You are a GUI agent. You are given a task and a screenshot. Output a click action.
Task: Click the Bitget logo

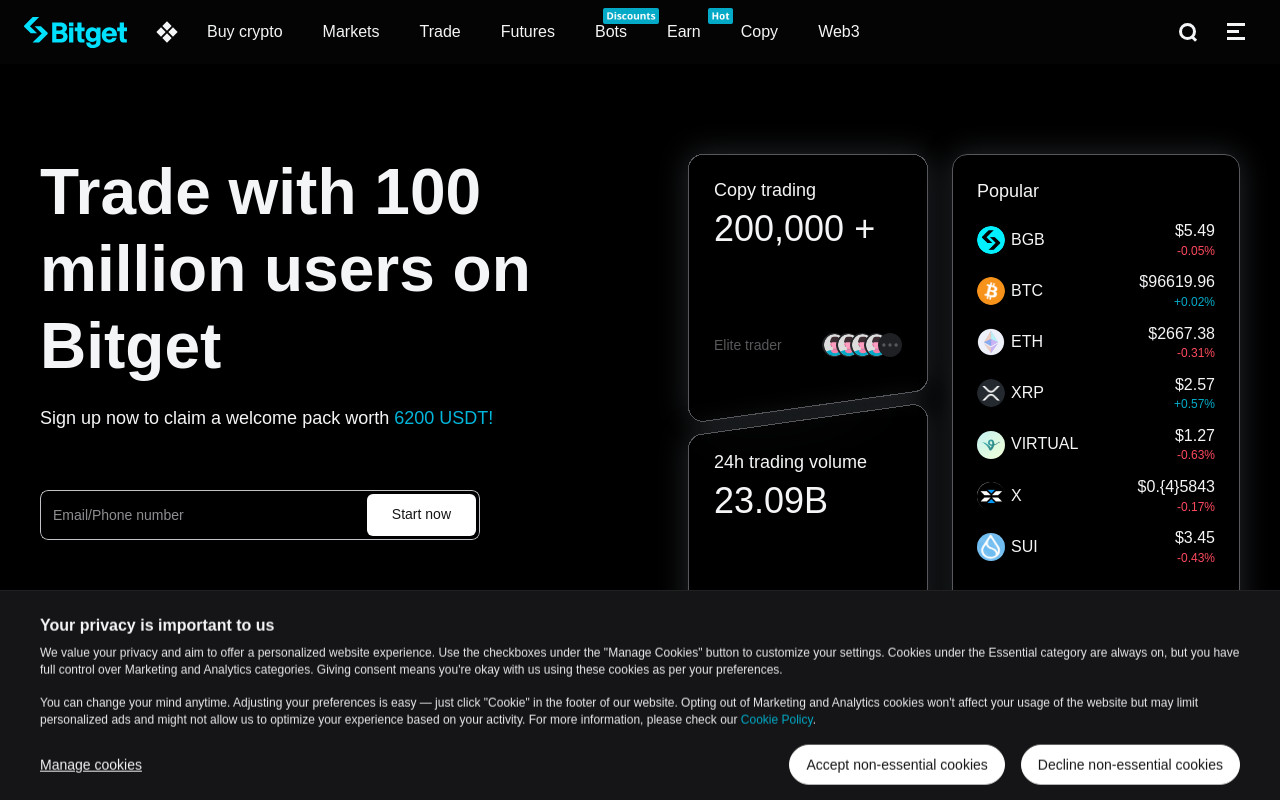pyautogui.click(x=76, y=32)
